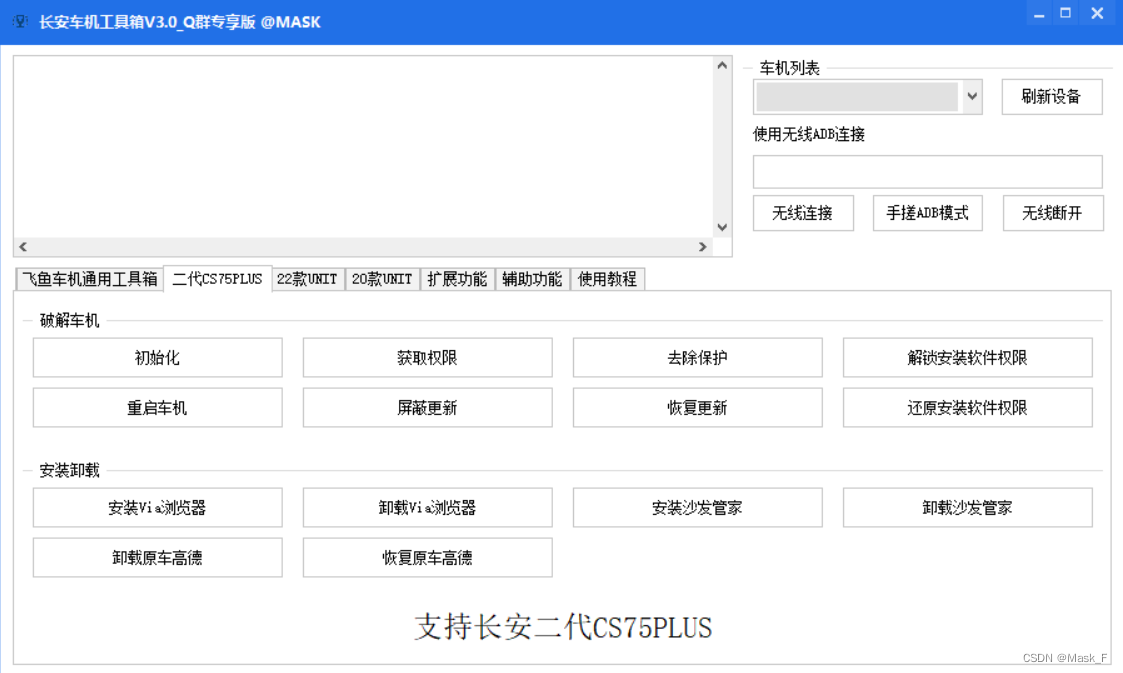This screenshot has height=673, width=1123.
Task: Click the 屏蔽更新 button
Action: 428,407
